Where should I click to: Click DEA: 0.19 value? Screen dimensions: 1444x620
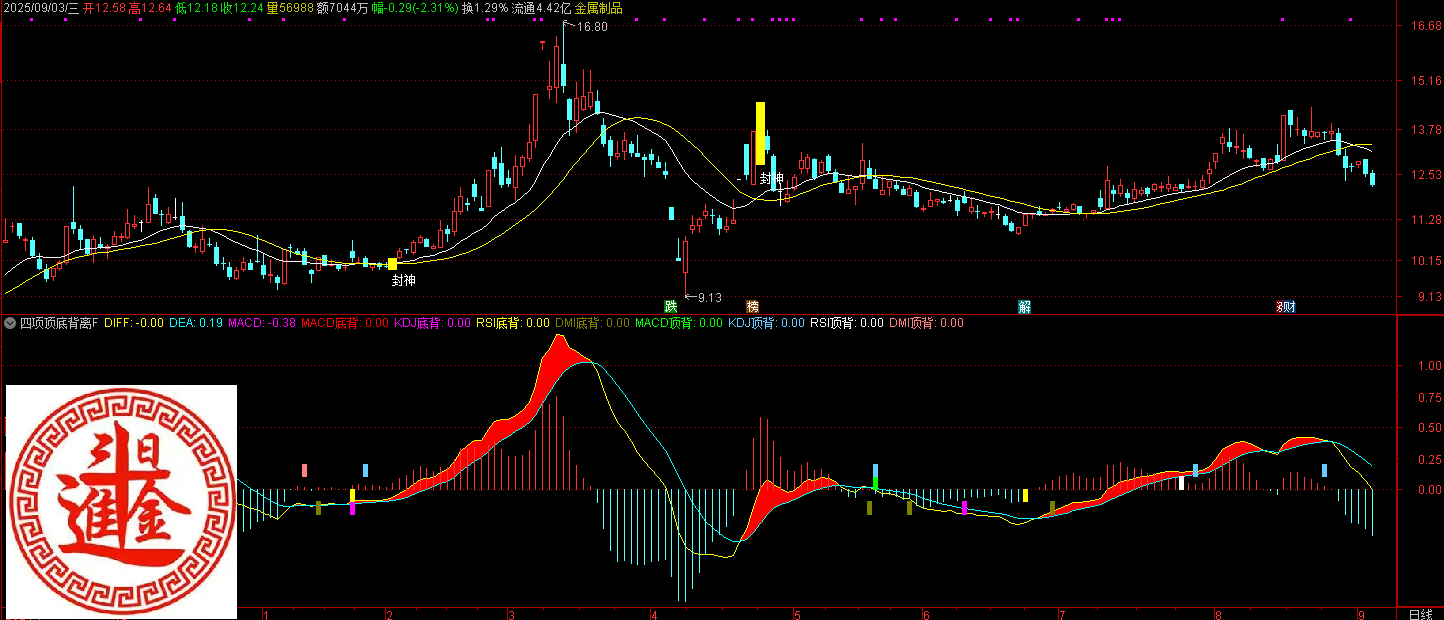[196, 323]
